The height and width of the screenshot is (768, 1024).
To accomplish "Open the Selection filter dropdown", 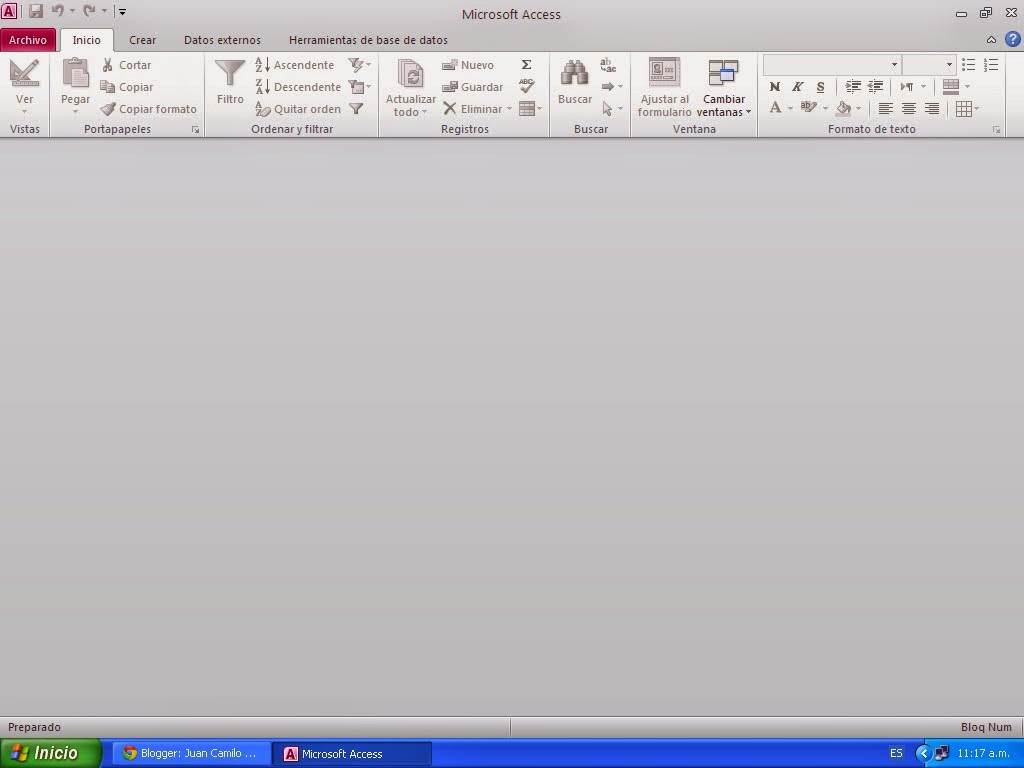I will 360,65.
